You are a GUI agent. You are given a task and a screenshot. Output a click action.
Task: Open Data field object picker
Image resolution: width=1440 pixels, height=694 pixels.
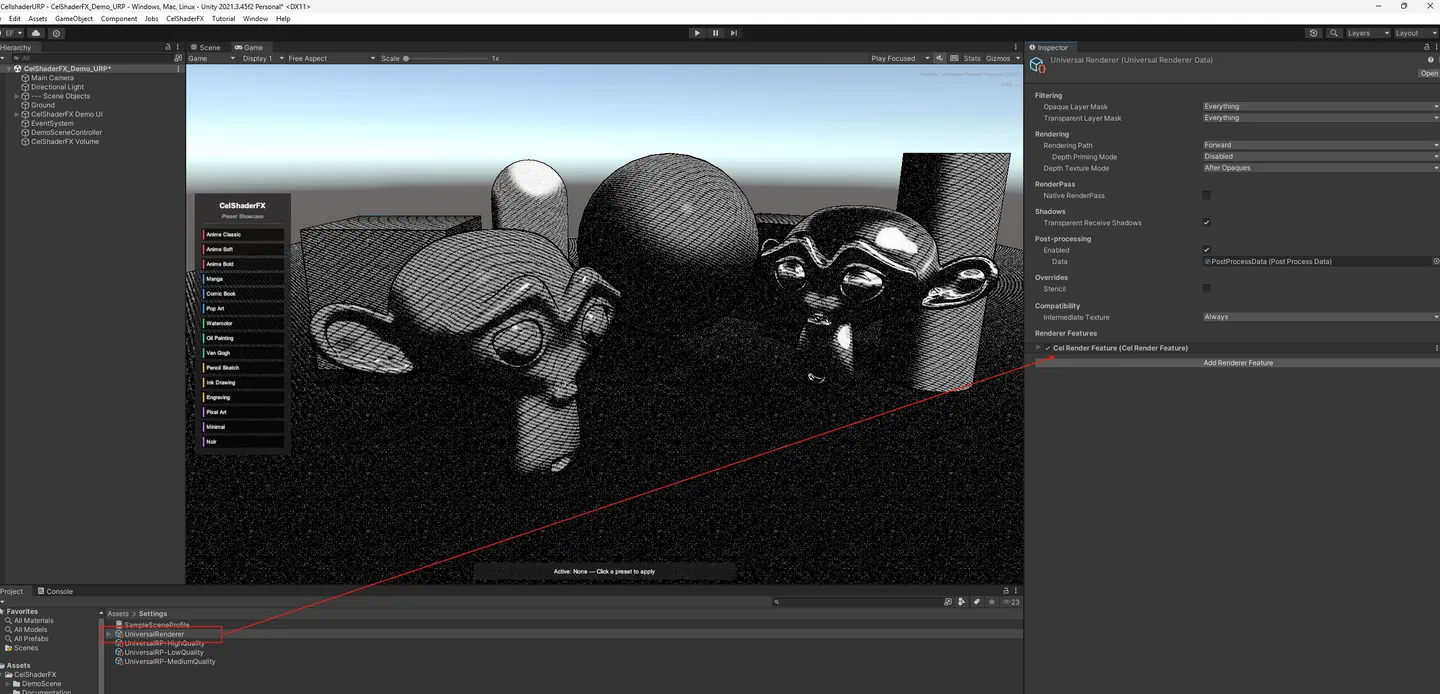[x=1436, y=261]
